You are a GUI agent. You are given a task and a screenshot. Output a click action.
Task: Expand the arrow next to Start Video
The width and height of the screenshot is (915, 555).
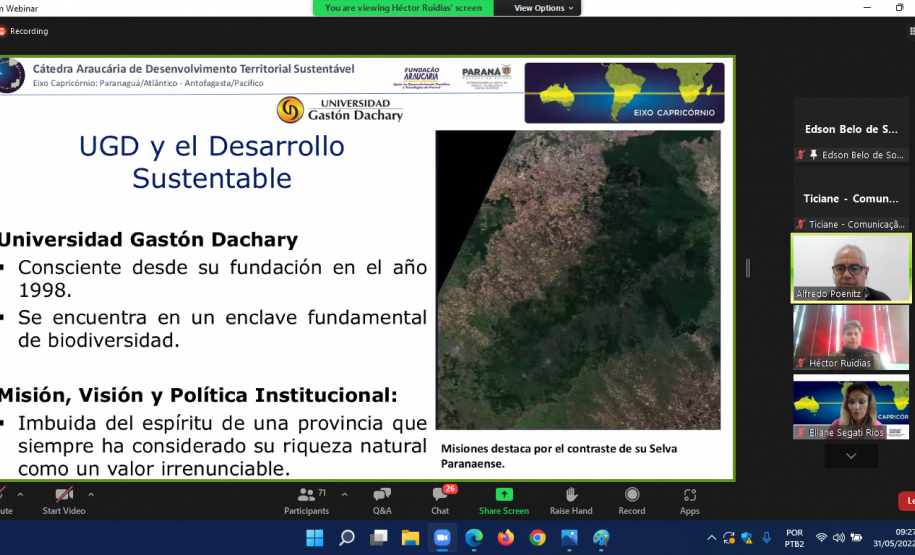(x=91, y=494)
